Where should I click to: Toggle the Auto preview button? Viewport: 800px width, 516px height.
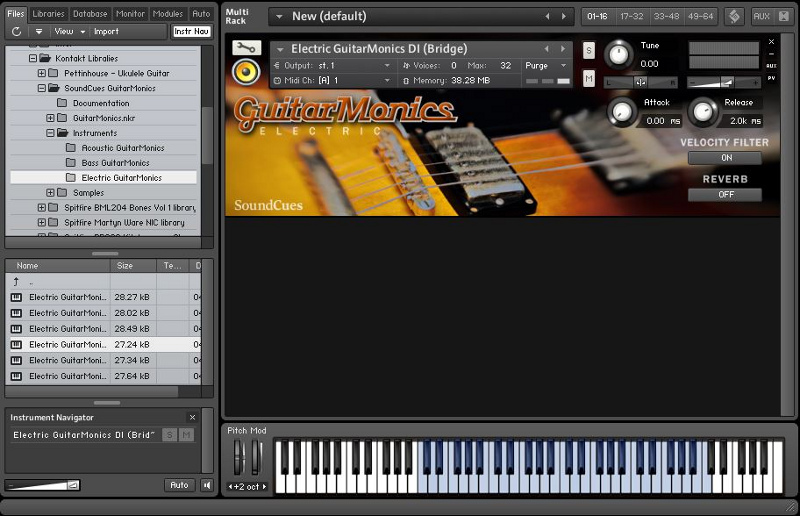(179, 485)
